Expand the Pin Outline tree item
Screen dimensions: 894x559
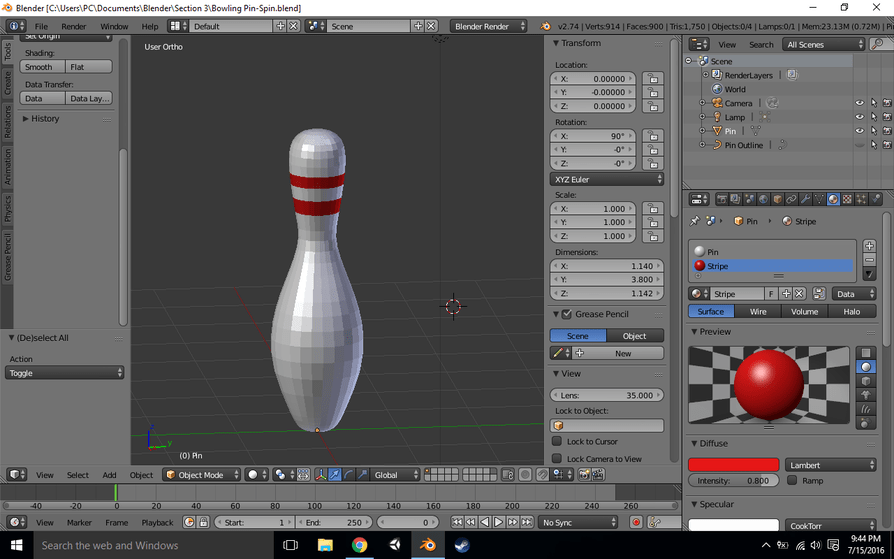704,145
